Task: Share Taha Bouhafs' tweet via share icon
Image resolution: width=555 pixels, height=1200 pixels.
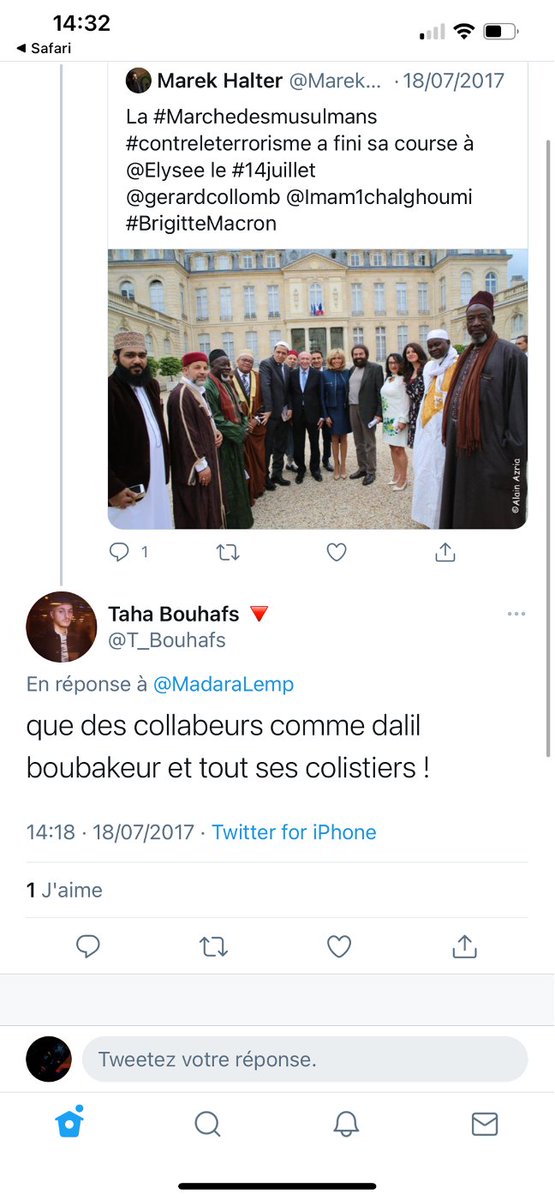Action: tap(464, 945)
